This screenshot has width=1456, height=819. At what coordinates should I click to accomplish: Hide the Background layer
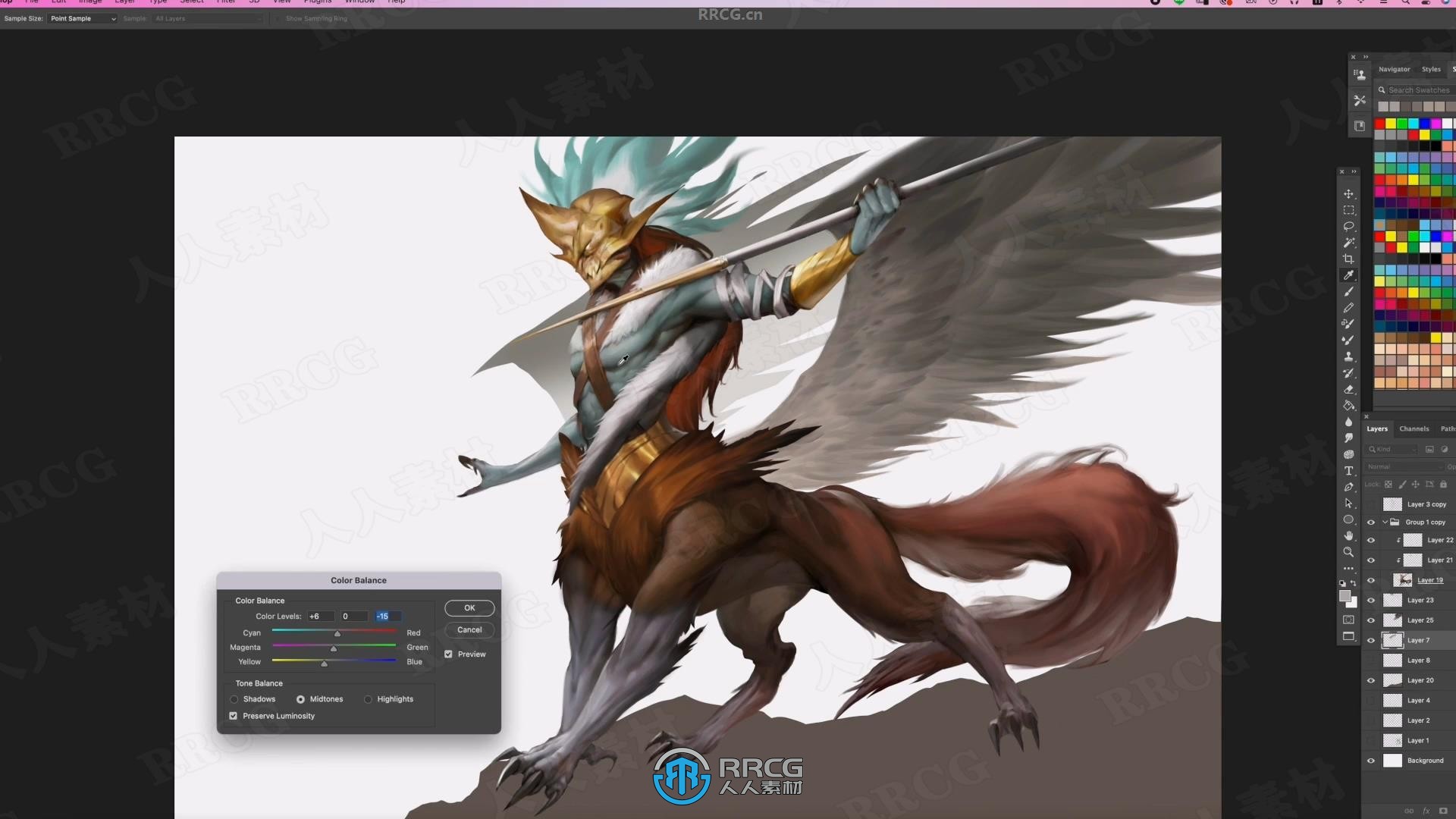1371,761
